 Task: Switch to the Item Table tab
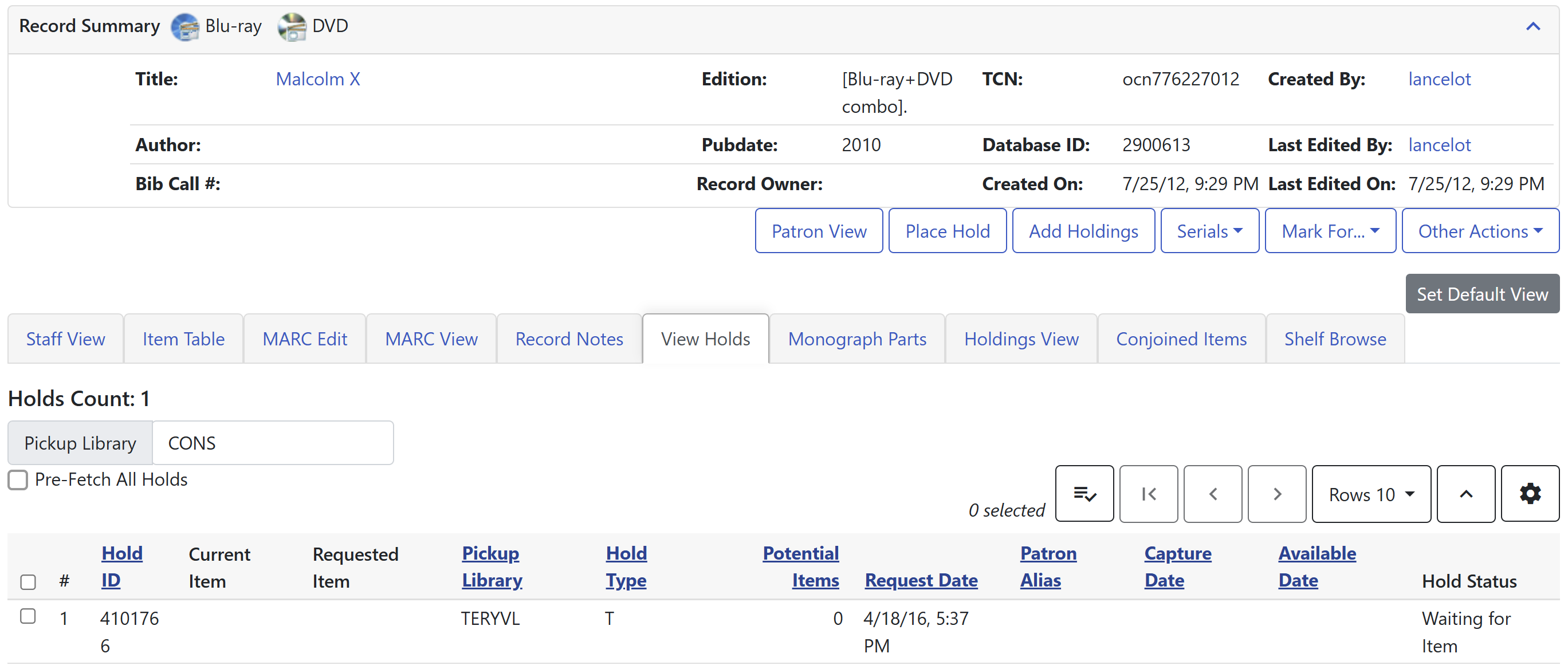[x=183, y=339]
